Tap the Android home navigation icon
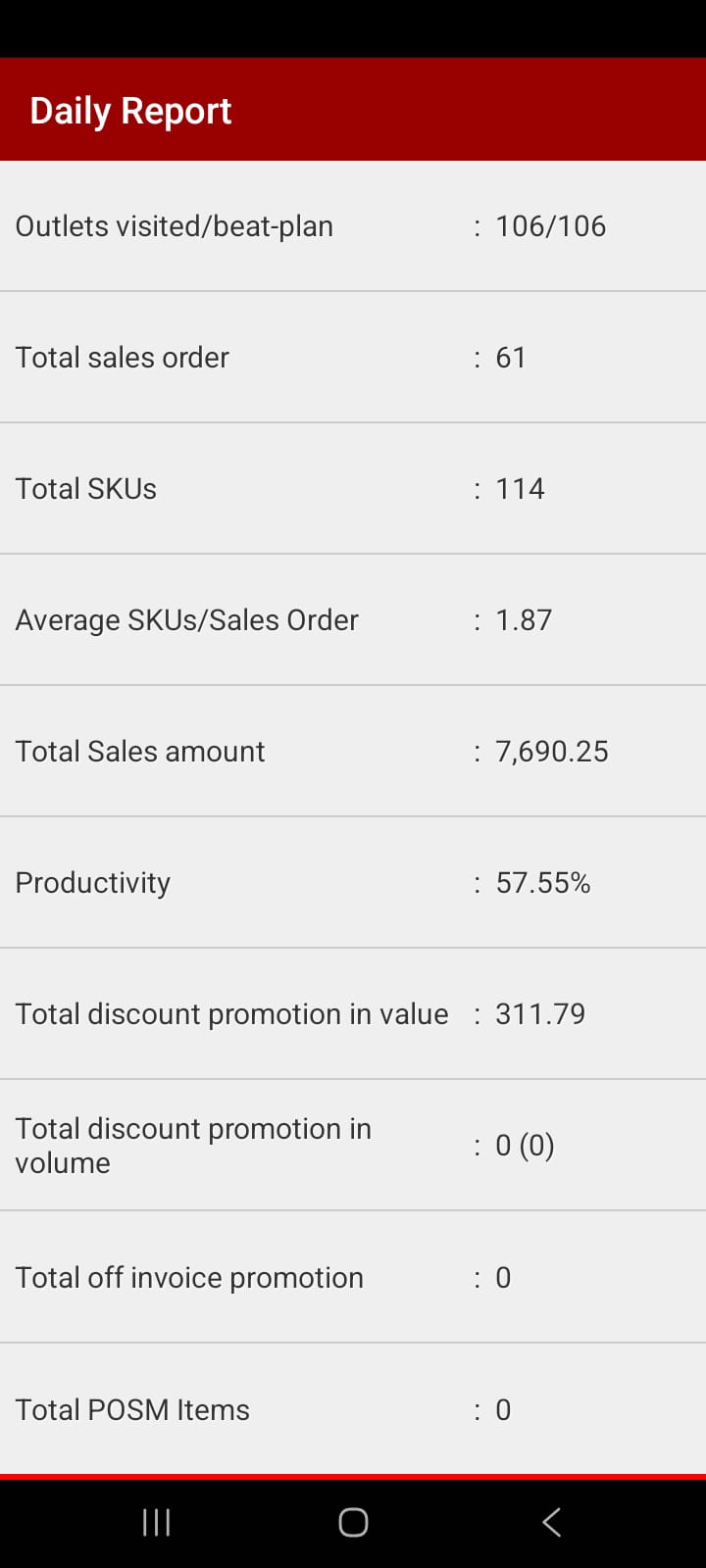Screen dimensions: 706x1568 click(x=353, y=1522)
